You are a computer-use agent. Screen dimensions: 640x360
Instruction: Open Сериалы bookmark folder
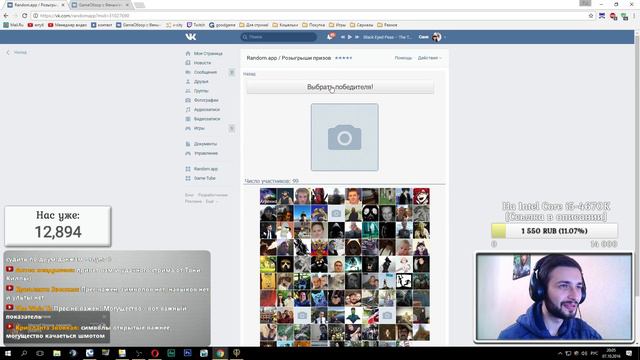(x=362, y=25)
